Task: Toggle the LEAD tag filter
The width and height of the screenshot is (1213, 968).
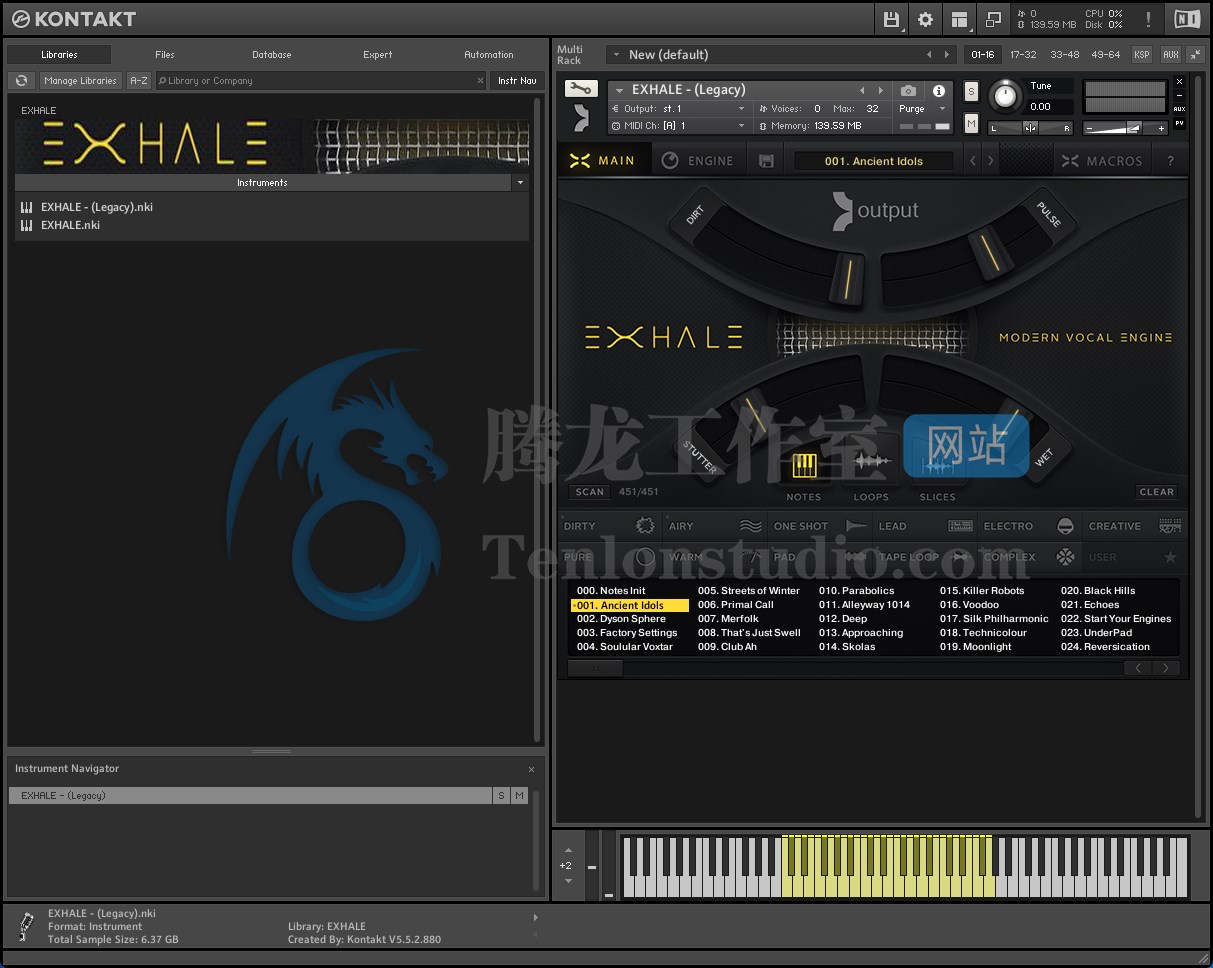Action: [x=925, y=526]
